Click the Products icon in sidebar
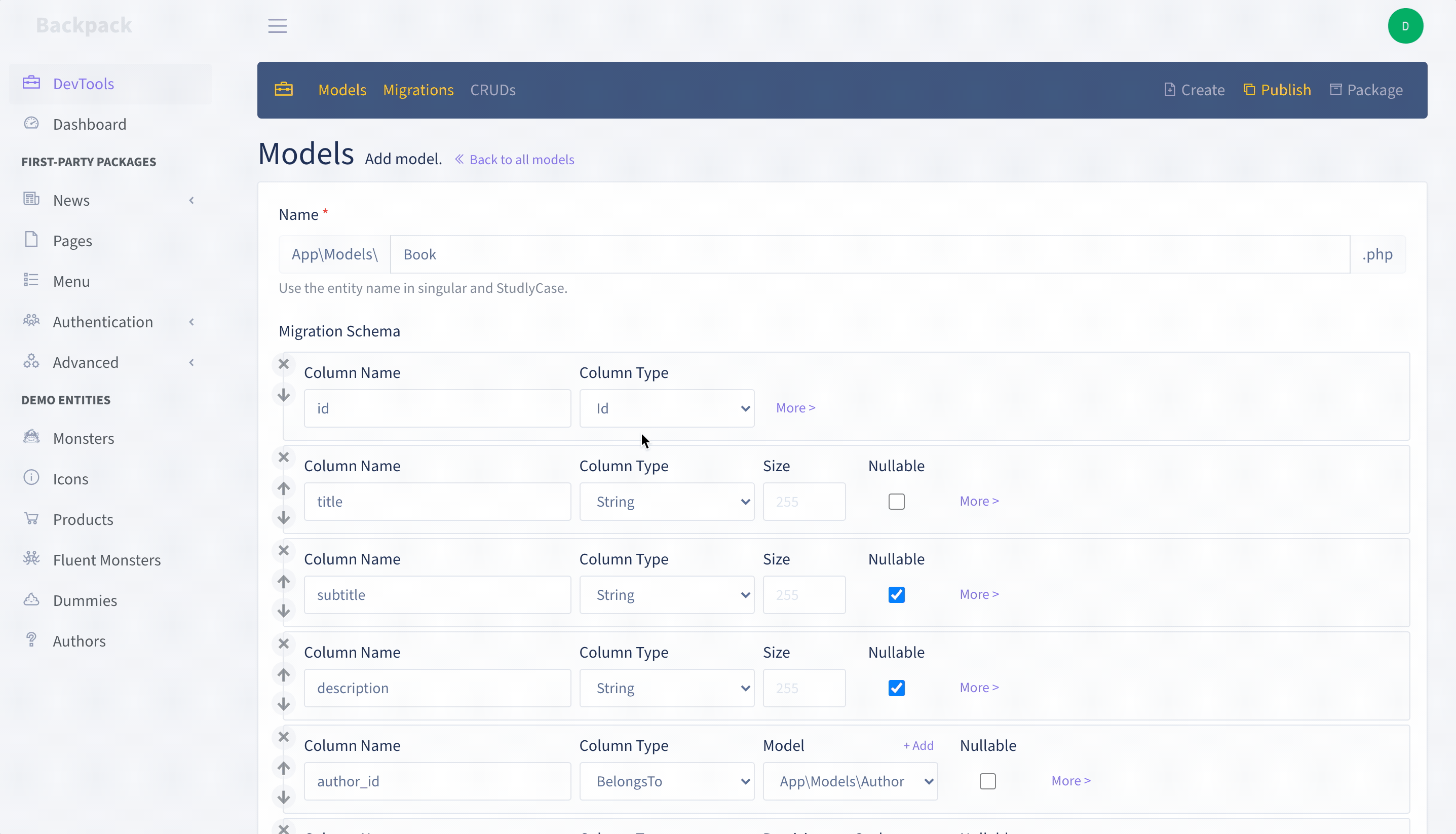The width and height of the screenshot is (1456, 834). (x=31, y=518)
